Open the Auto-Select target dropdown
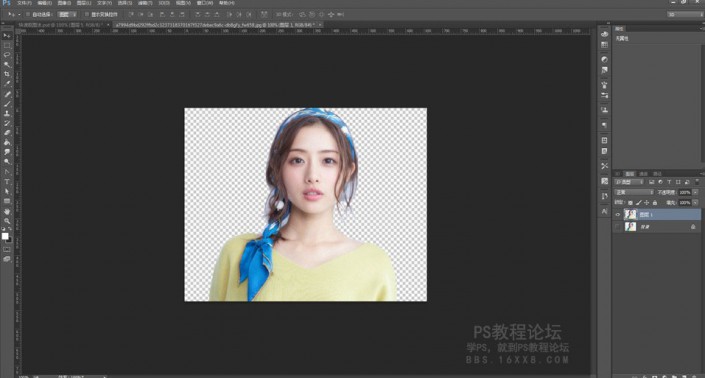 pyautogui.click(x=67, y=14)
